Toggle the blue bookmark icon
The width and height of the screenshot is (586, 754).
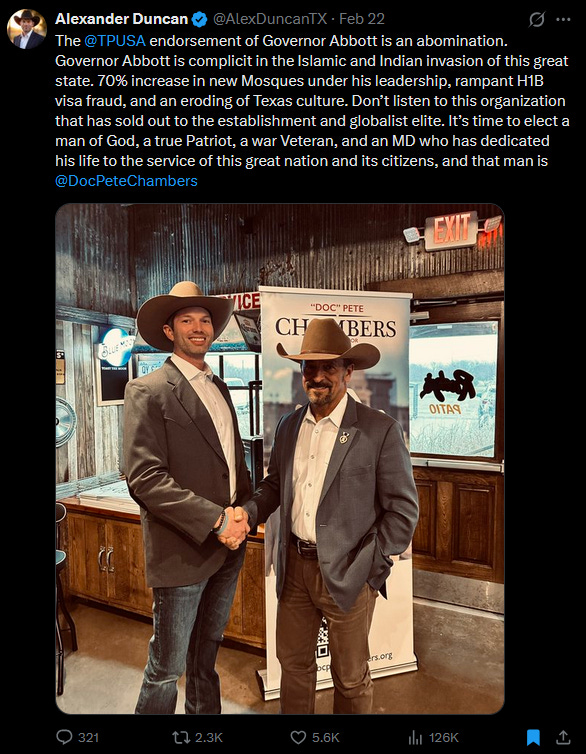(x=533, y=737)
